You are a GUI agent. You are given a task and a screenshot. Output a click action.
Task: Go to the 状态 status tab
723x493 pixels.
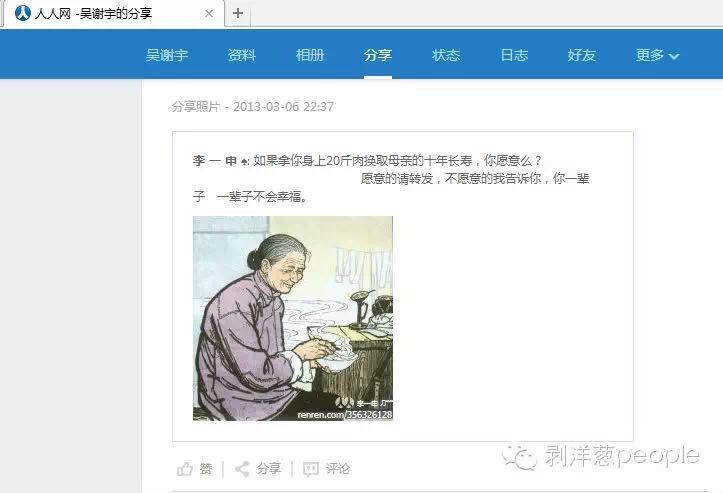(x=446, y=55)
